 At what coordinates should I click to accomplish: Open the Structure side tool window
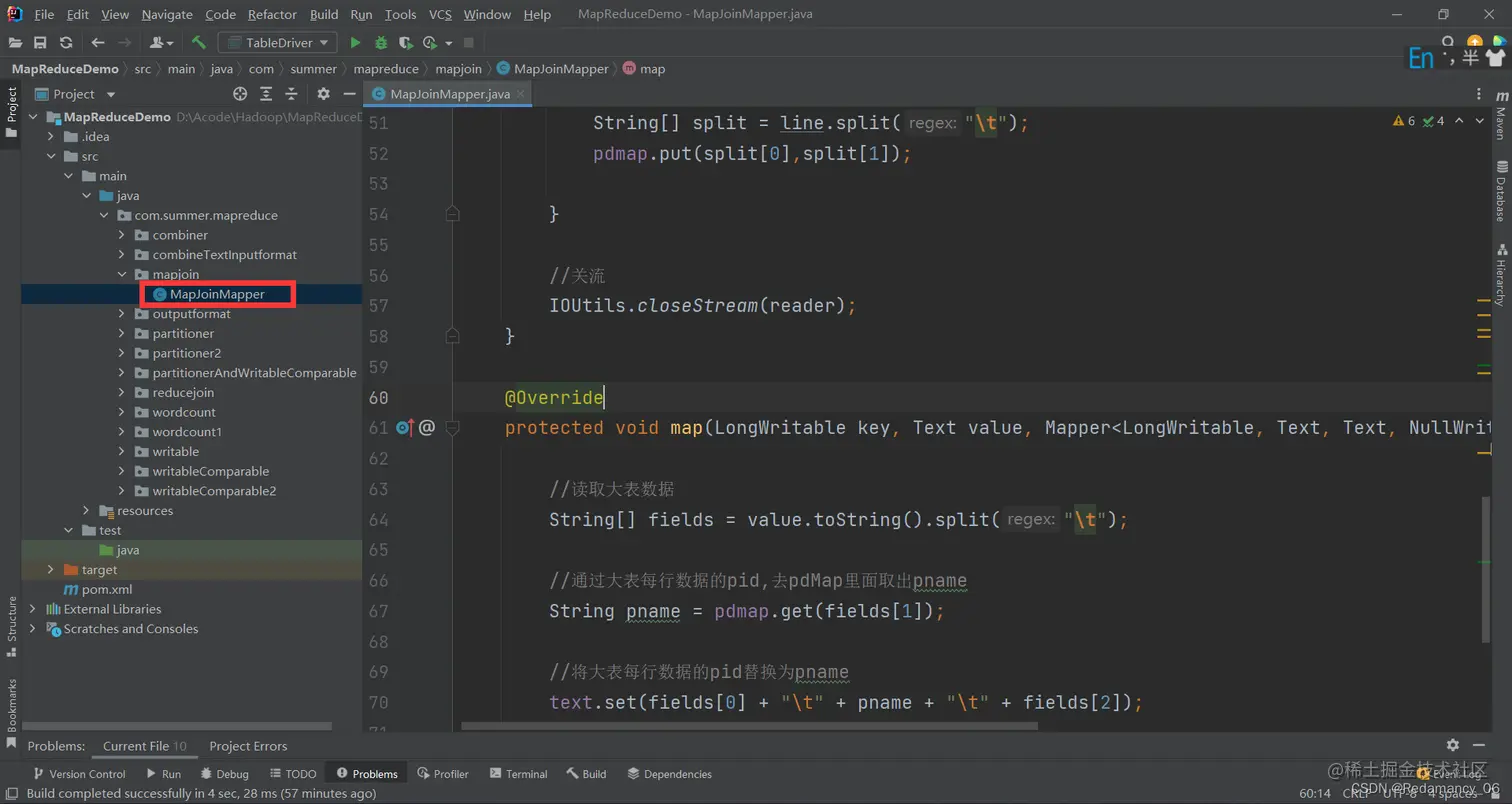click(x=11, y=626)
